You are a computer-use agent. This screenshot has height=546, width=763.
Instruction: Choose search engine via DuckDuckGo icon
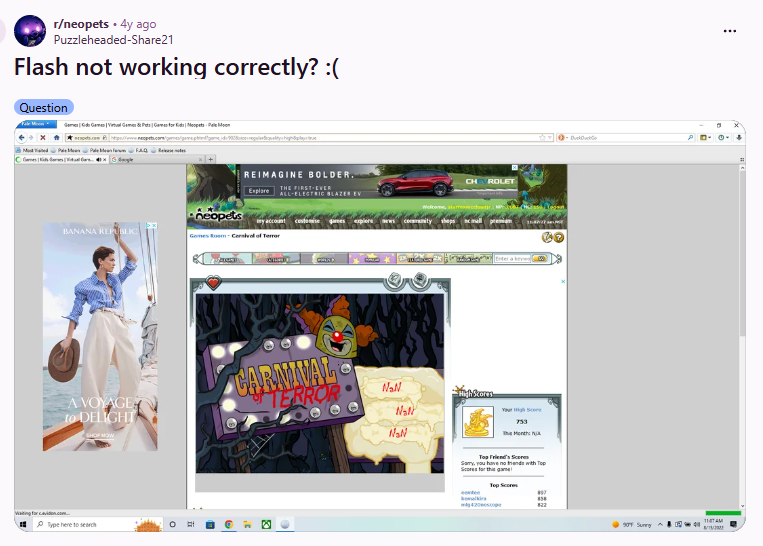pos(562,138)
